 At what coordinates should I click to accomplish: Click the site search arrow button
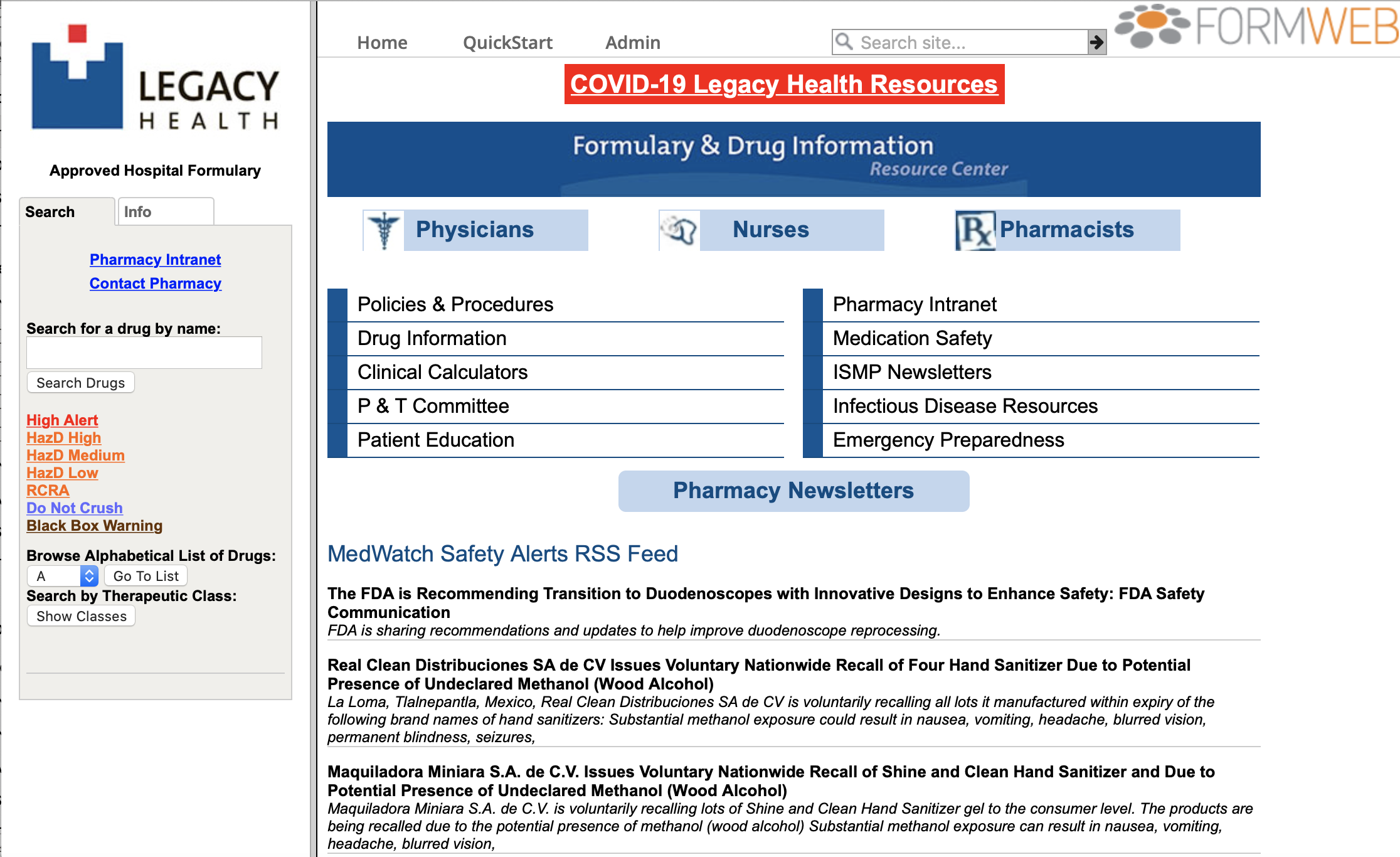(x=1096, y=42)
